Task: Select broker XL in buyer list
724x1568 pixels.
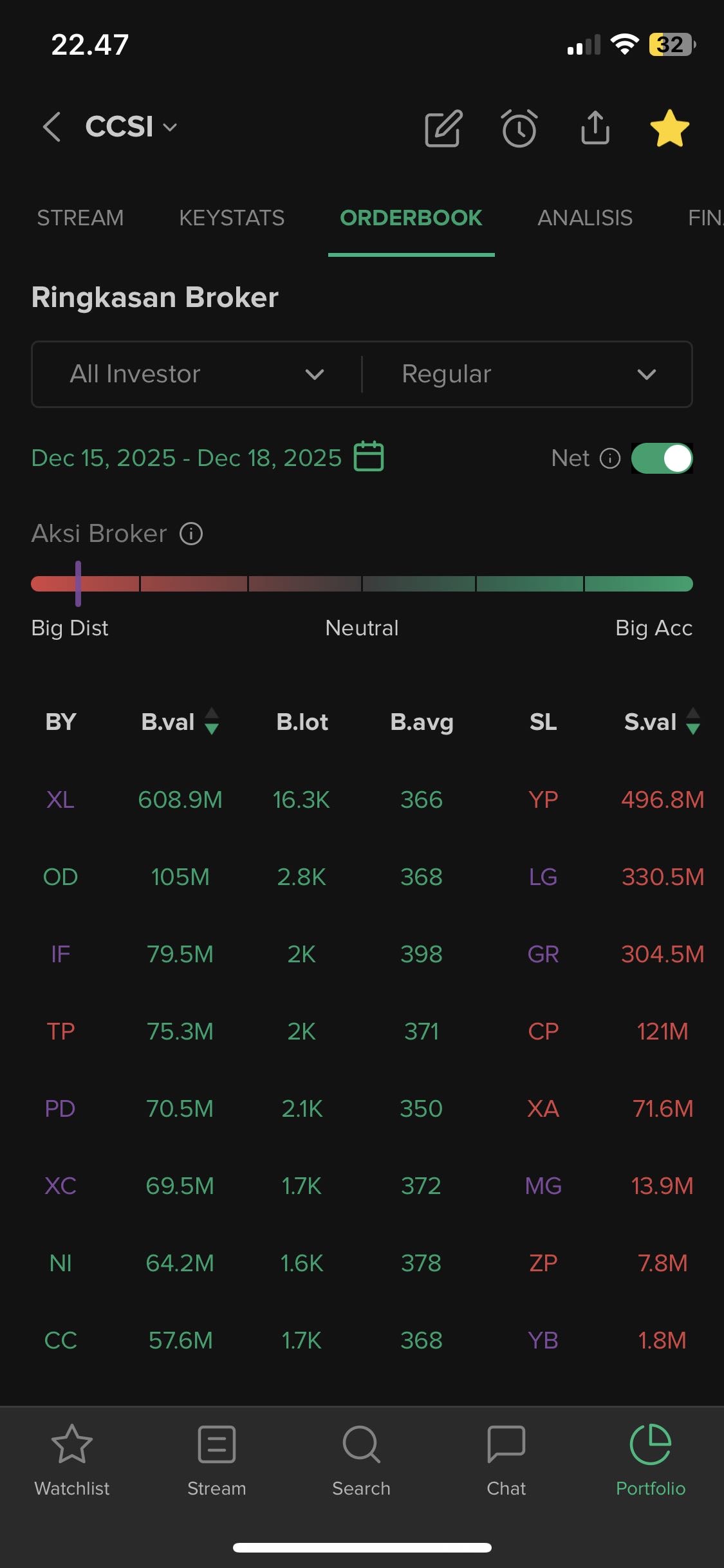Action: [x=60, y=799]
